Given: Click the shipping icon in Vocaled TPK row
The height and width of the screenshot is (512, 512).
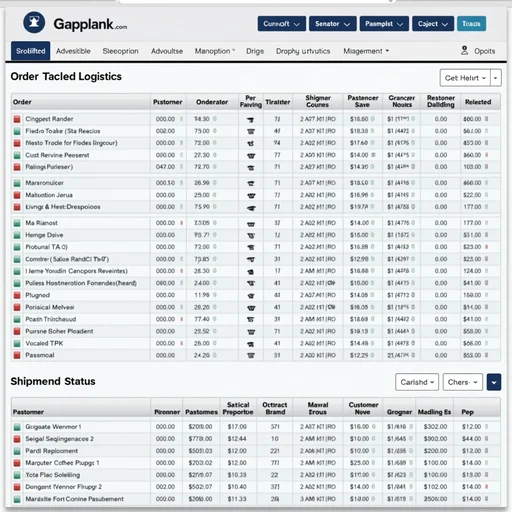Looking at the screenshot, I should tap(251, 344).
